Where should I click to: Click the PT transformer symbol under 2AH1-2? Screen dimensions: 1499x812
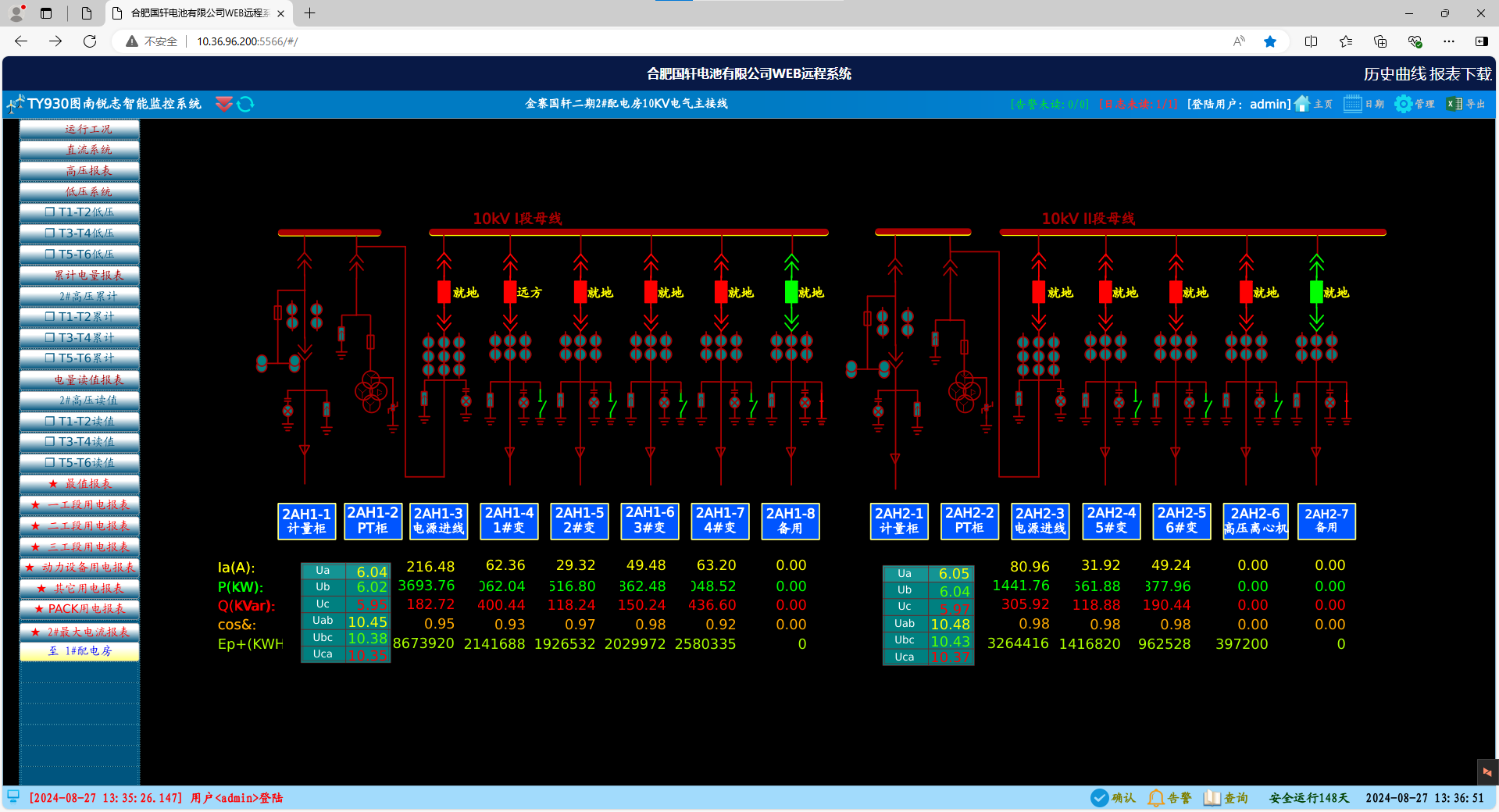[371, 392]
